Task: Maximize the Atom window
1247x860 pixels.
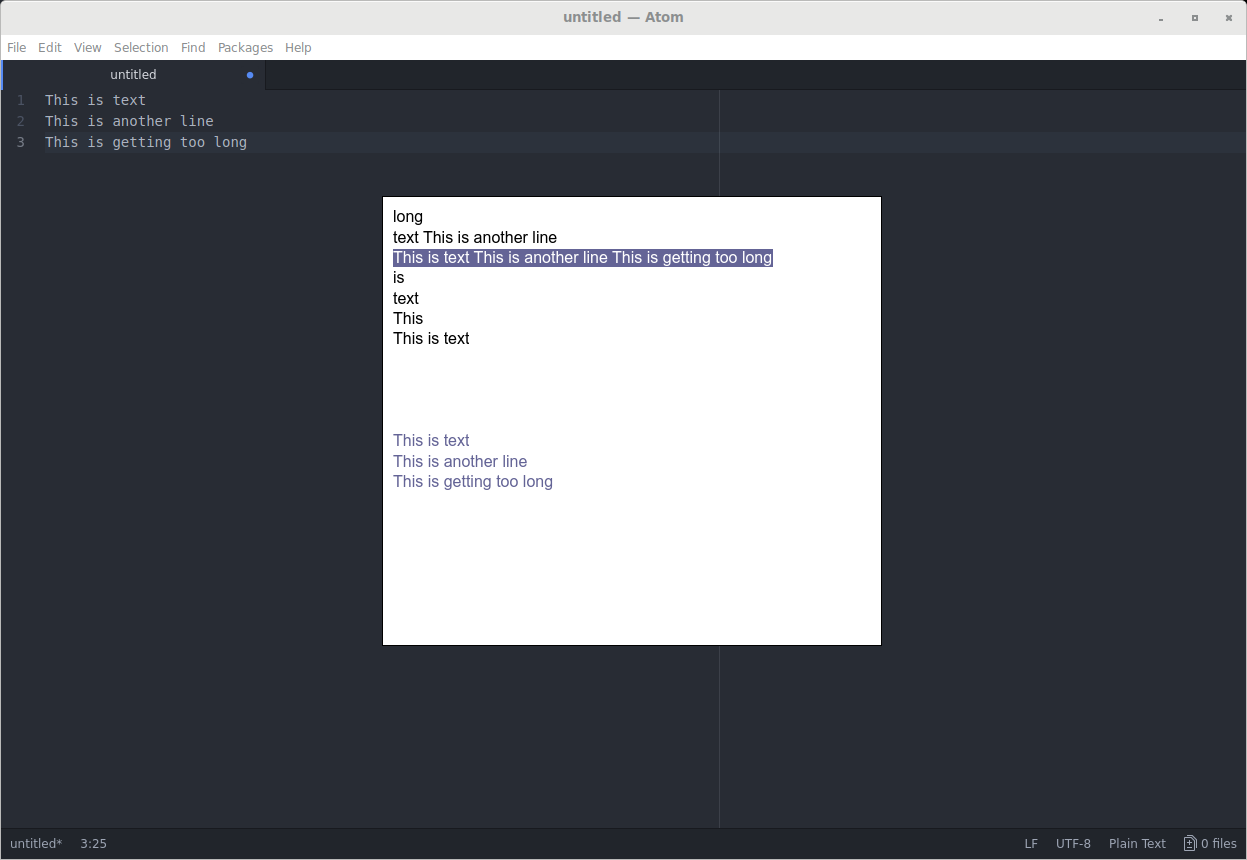Action: (1194, 18)
